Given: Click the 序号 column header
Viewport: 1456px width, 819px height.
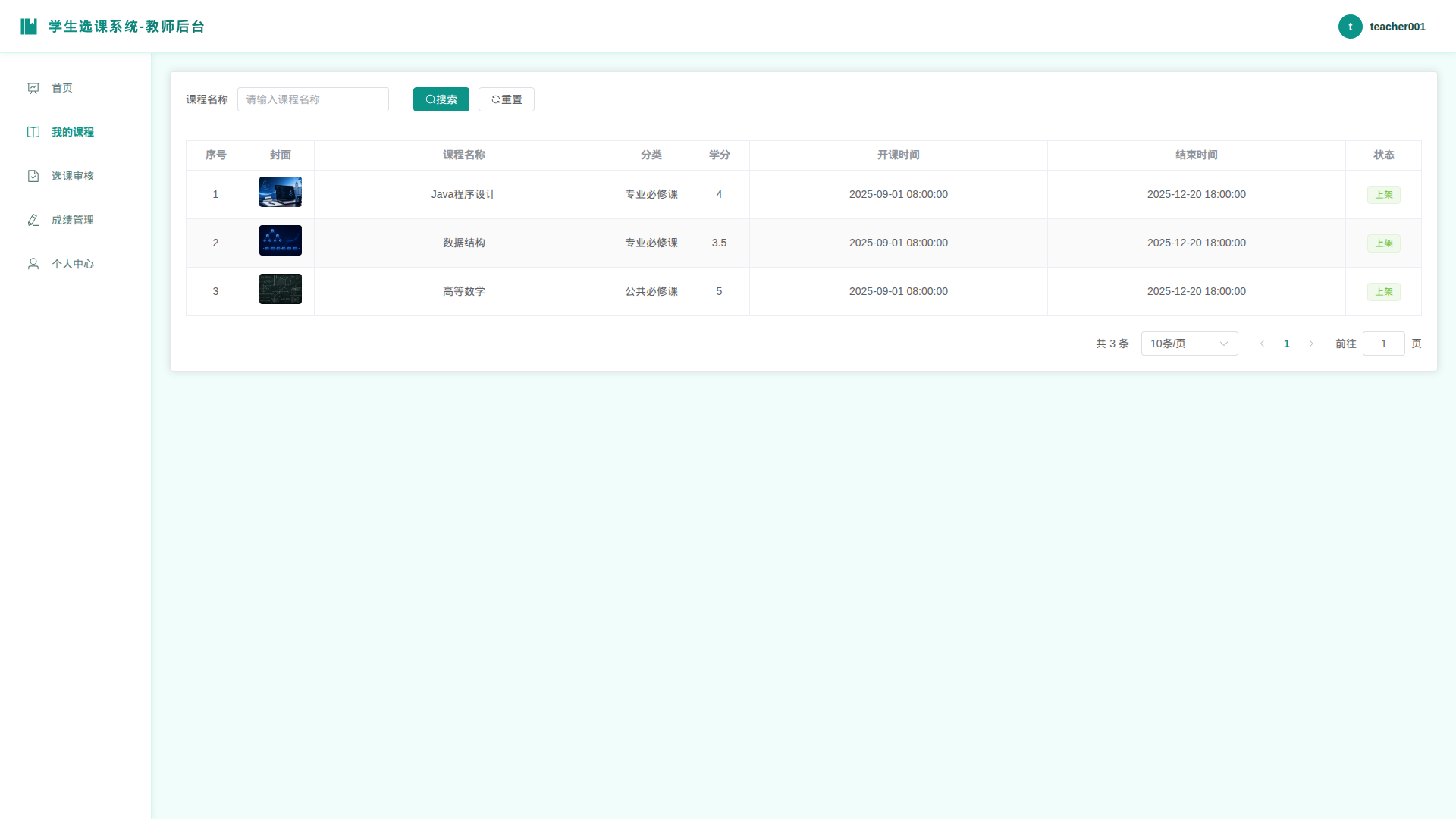Looking at the screenshot, I should pos(216,155).
